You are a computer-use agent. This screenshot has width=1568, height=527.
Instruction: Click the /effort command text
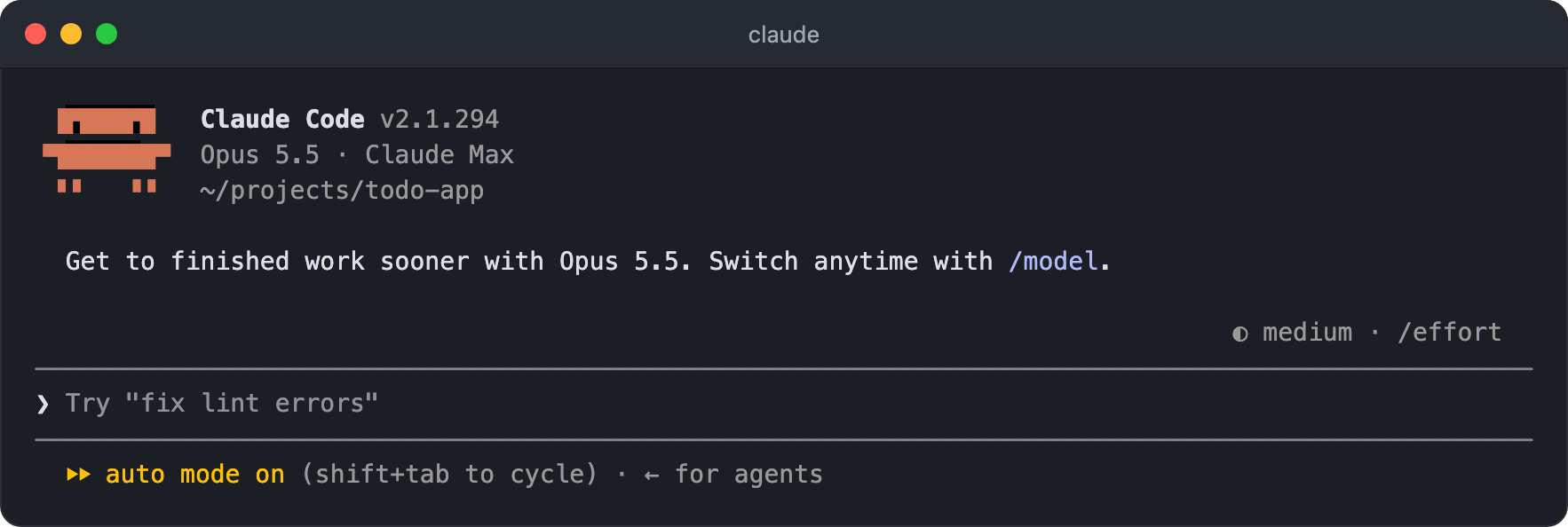point(1449,332)
